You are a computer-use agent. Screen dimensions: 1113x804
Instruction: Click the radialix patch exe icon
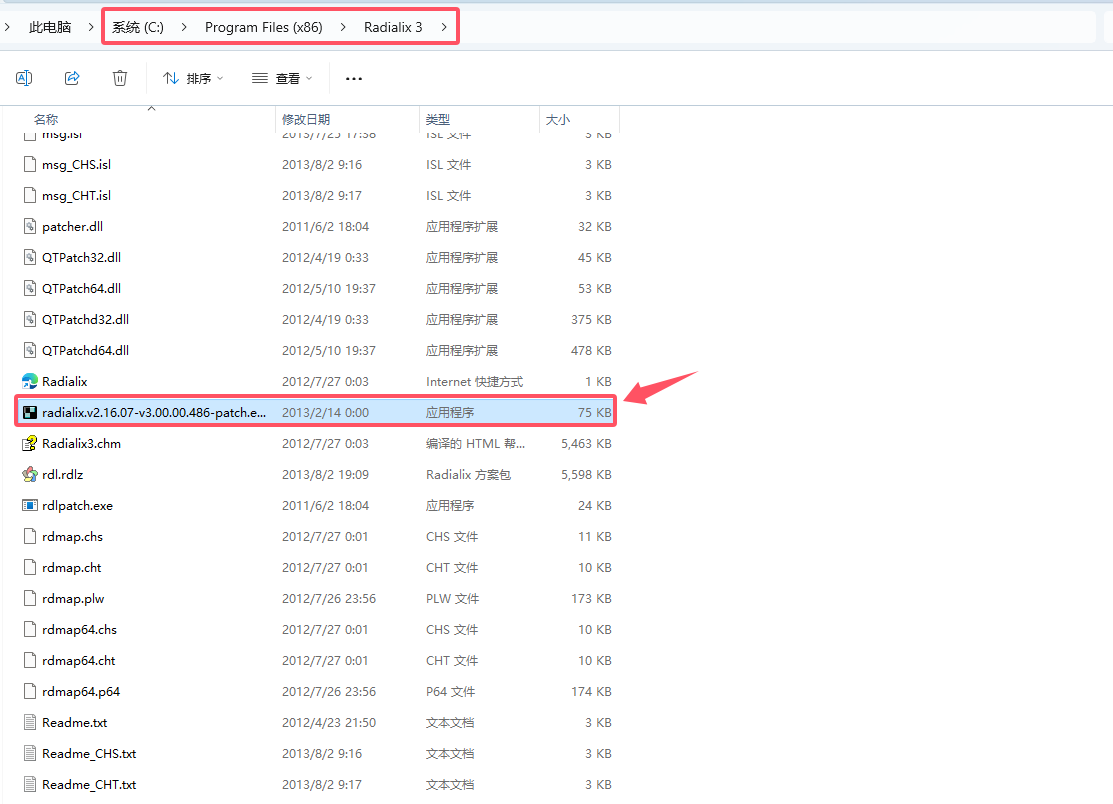point(30,412)
